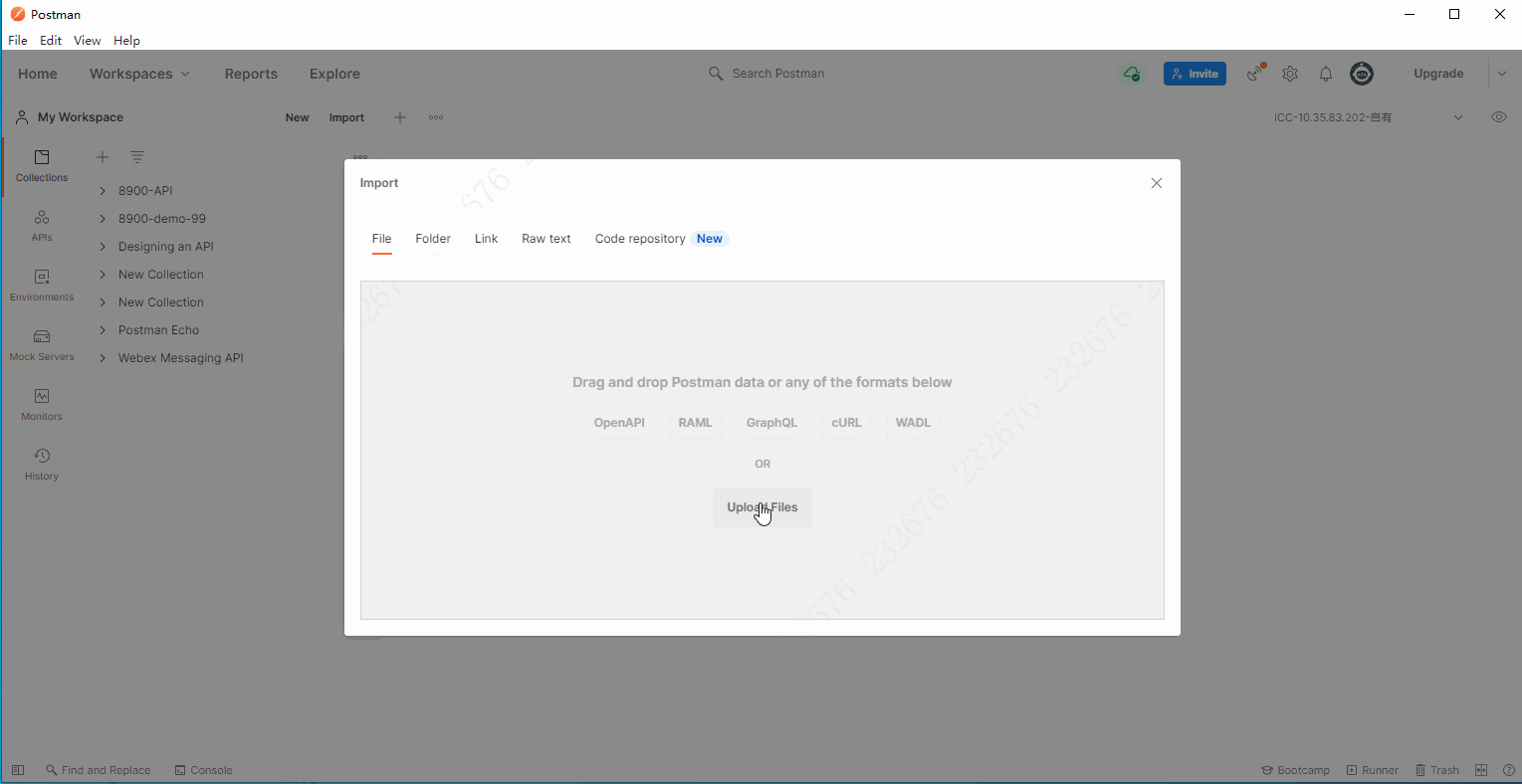Image resolution: width=1522 pixels, height=784 pixels.
Task: Open the File menu
Action: click(18, 41)
